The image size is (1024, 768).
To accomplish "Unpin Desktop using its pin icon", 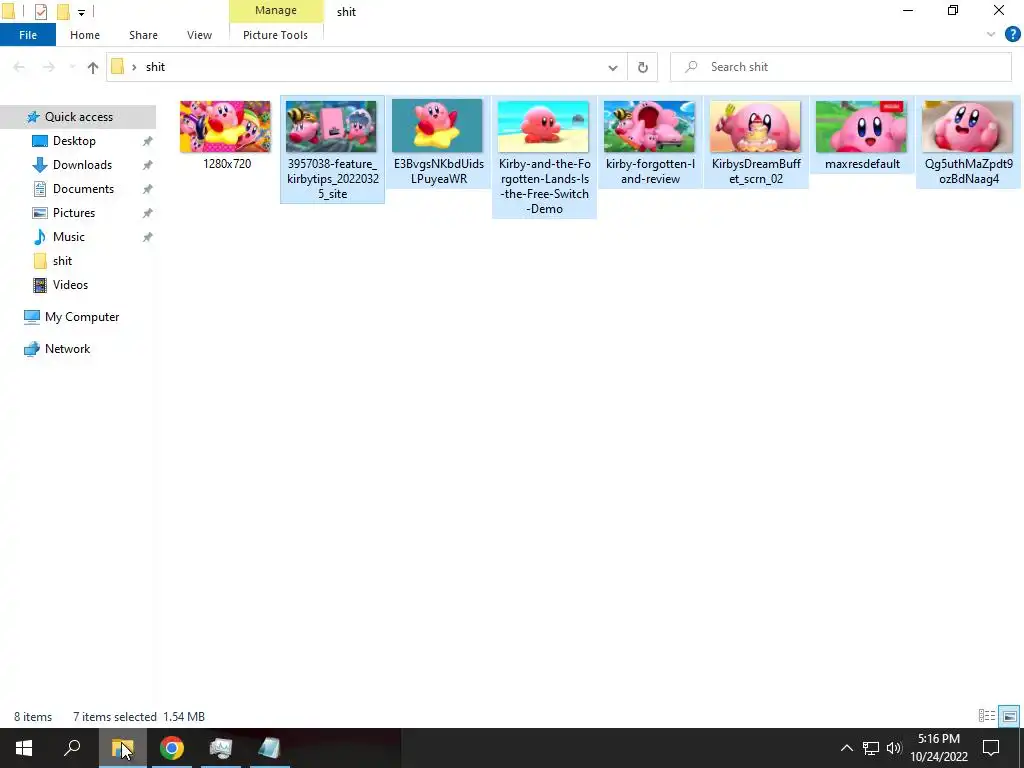I will [148, 141].
